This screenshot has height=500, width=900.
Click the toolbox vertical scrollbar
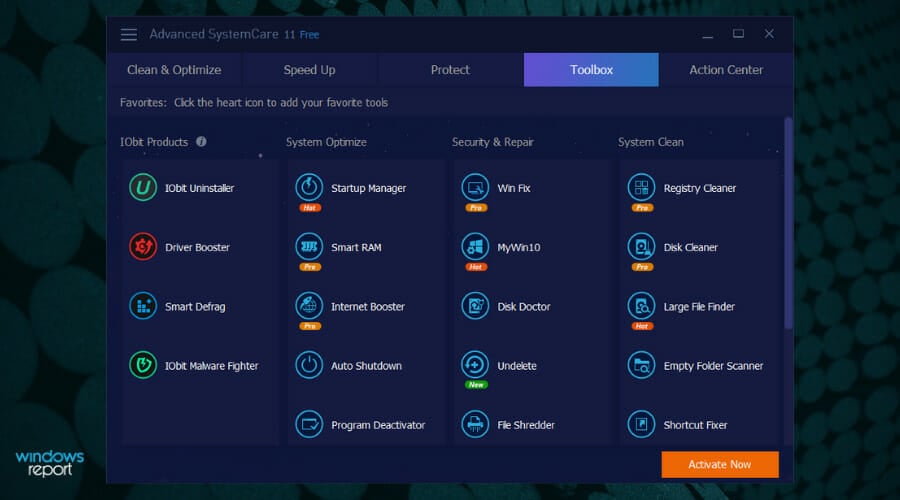(x=788, y=224)
